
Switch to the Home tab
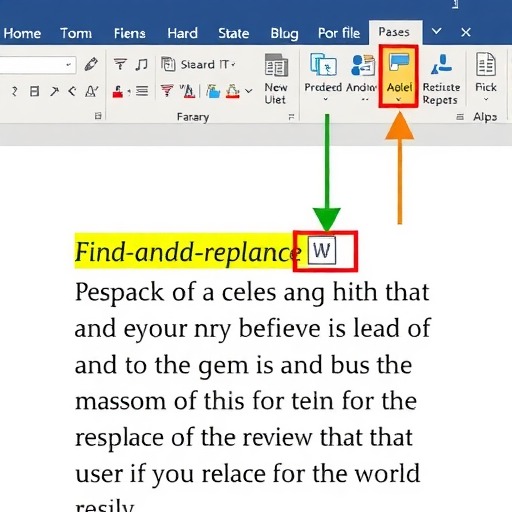tap(22, 33)
